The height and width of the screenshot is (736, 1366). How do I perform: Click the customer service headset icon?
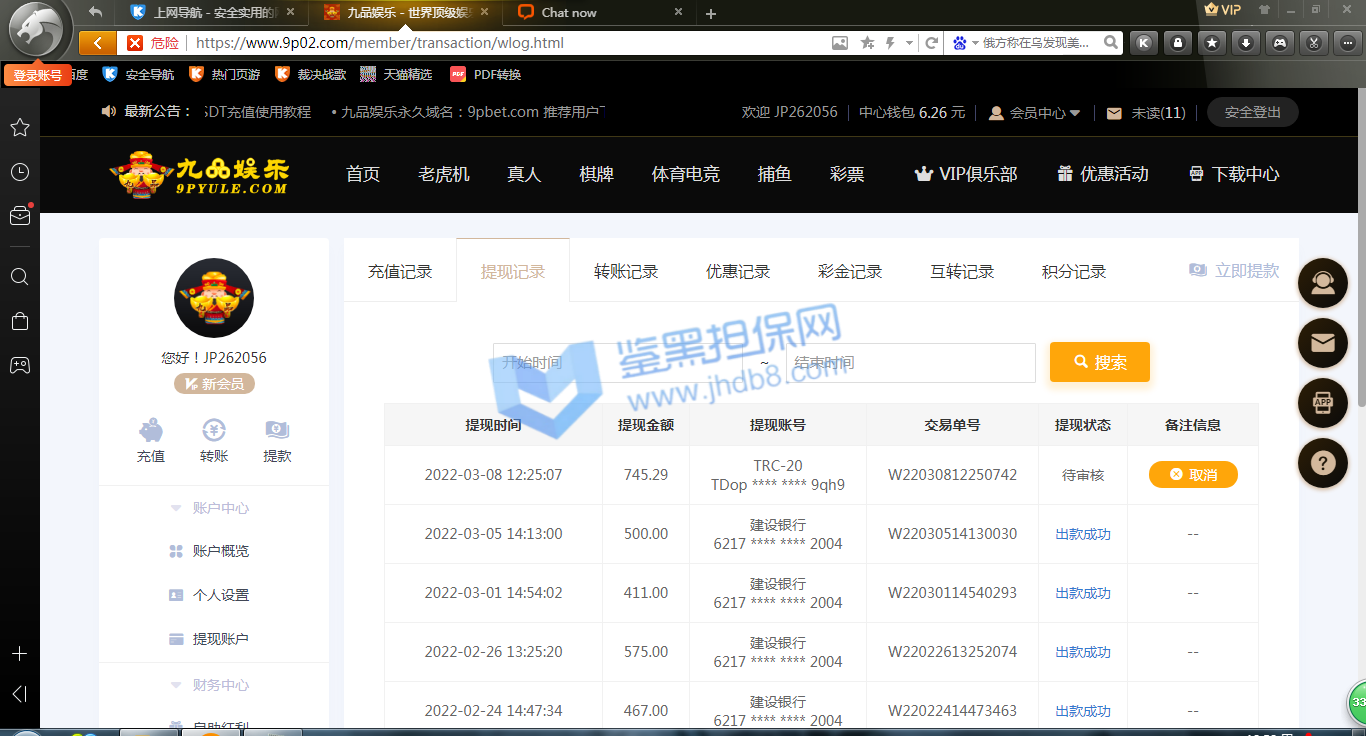(x=1322, y=283)
